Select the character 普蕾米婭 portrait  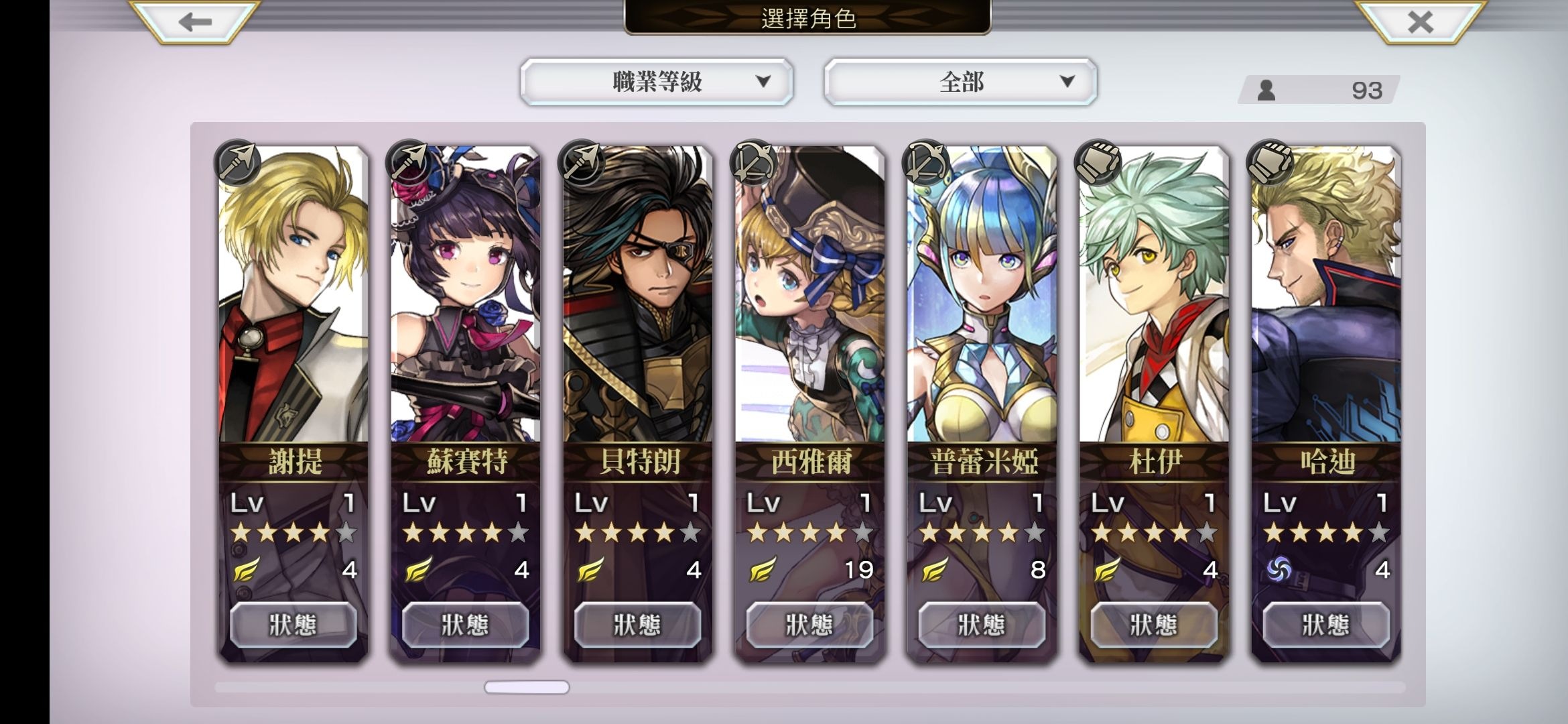point(982,295)
